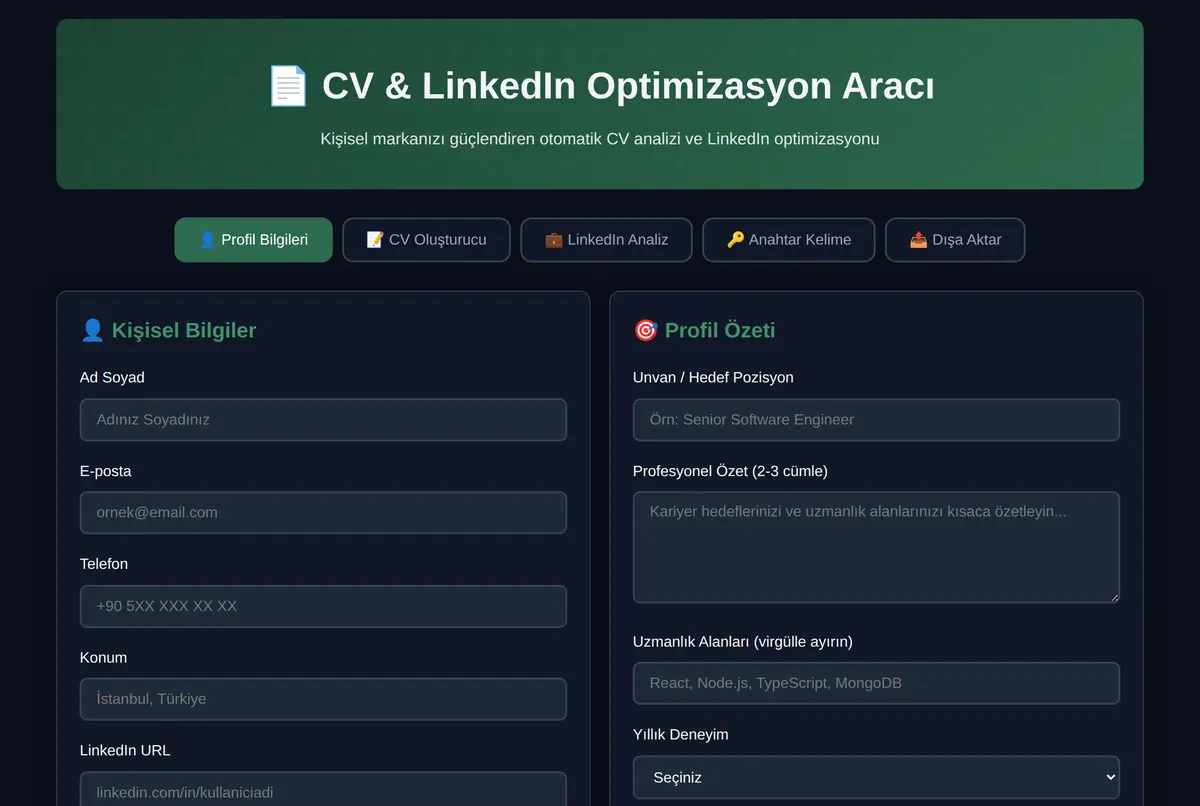
Task: Click the Profesyonel Özet text area
Action: tap(876, 547)
